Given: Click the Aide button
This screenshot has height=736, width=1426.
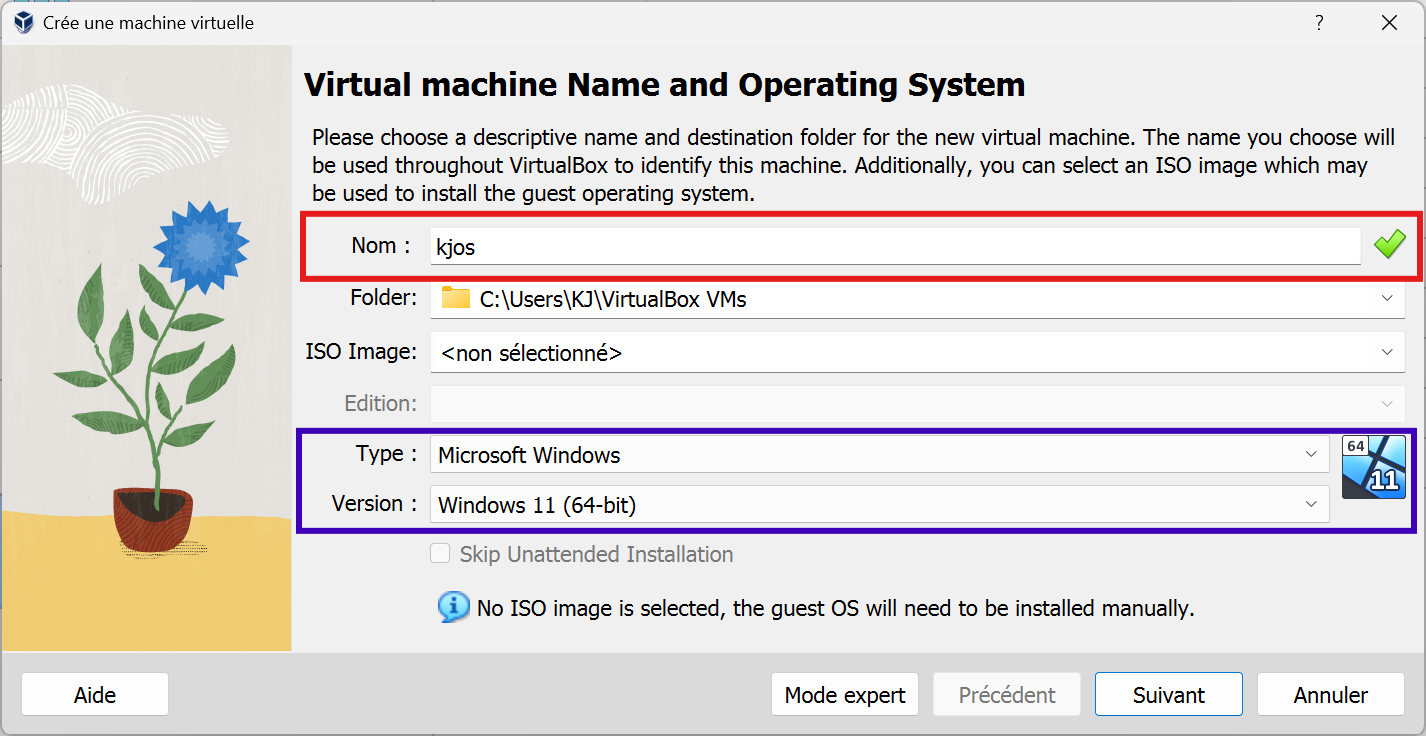Looking at the screenshot, I should point(95,695).
